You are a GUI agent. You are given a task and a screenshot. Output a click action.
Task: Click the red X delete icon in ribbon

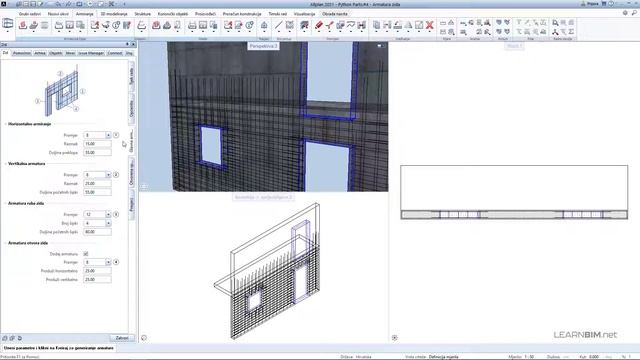(x=429, y=26)
